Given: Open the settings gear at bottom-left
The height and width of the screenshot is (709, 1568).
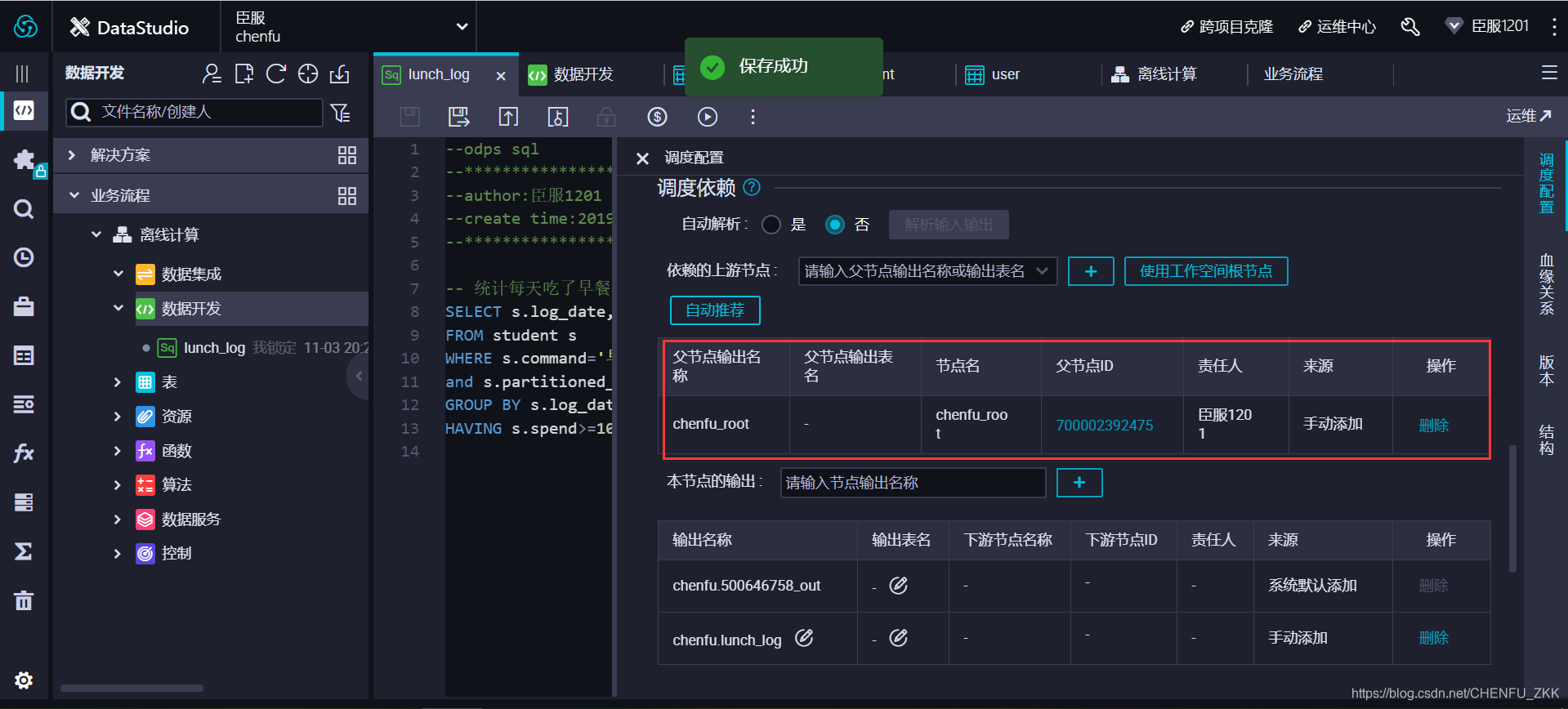Looking at the screenshot, I should tap(24, 680).
